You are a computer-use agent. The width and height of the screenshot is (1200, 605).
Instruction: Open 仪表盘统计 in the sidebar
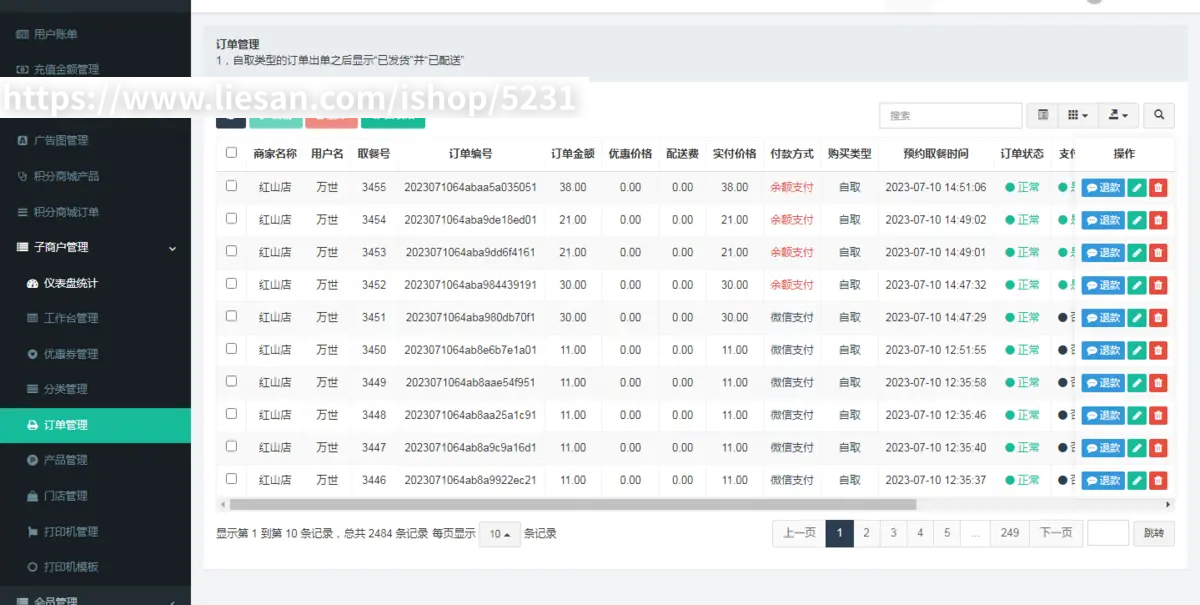coord(95,283)
